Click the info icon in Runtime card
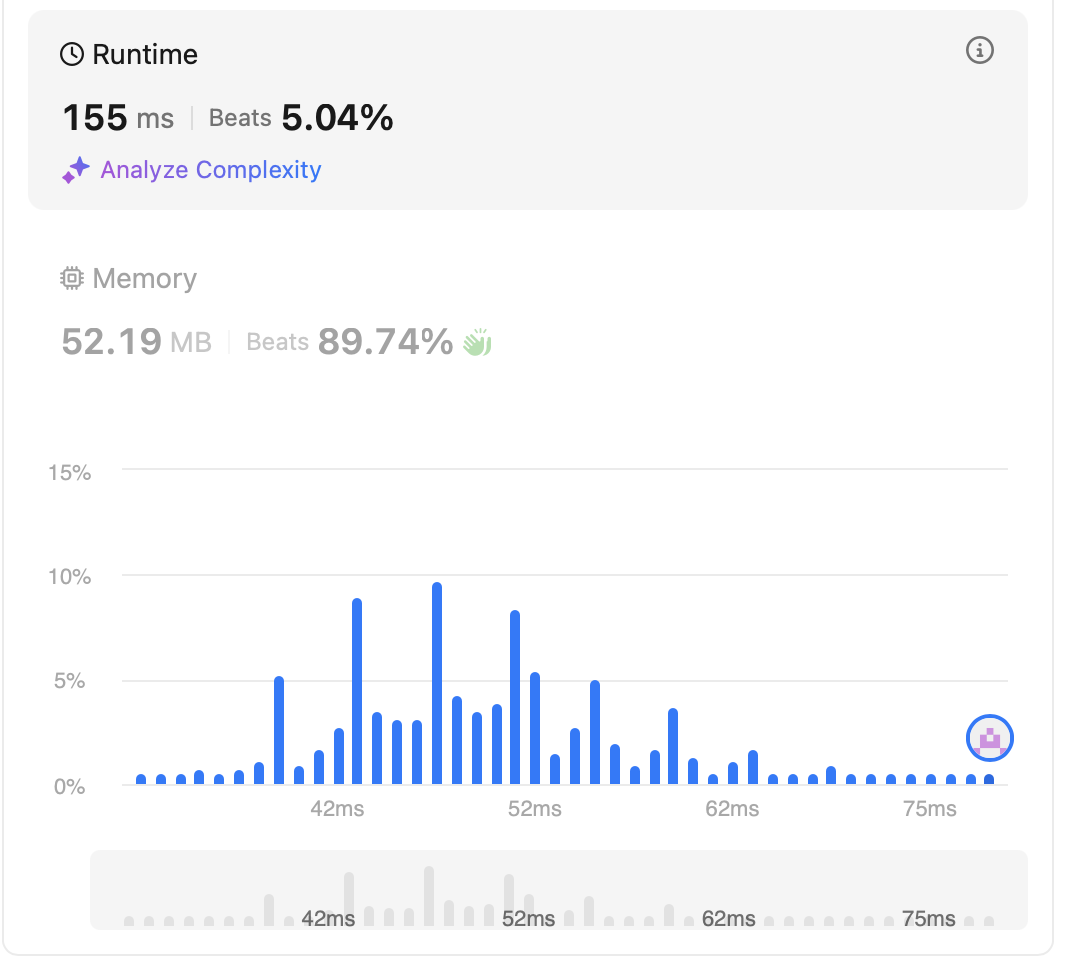The image size is (1072, 960). click(980, 51)
